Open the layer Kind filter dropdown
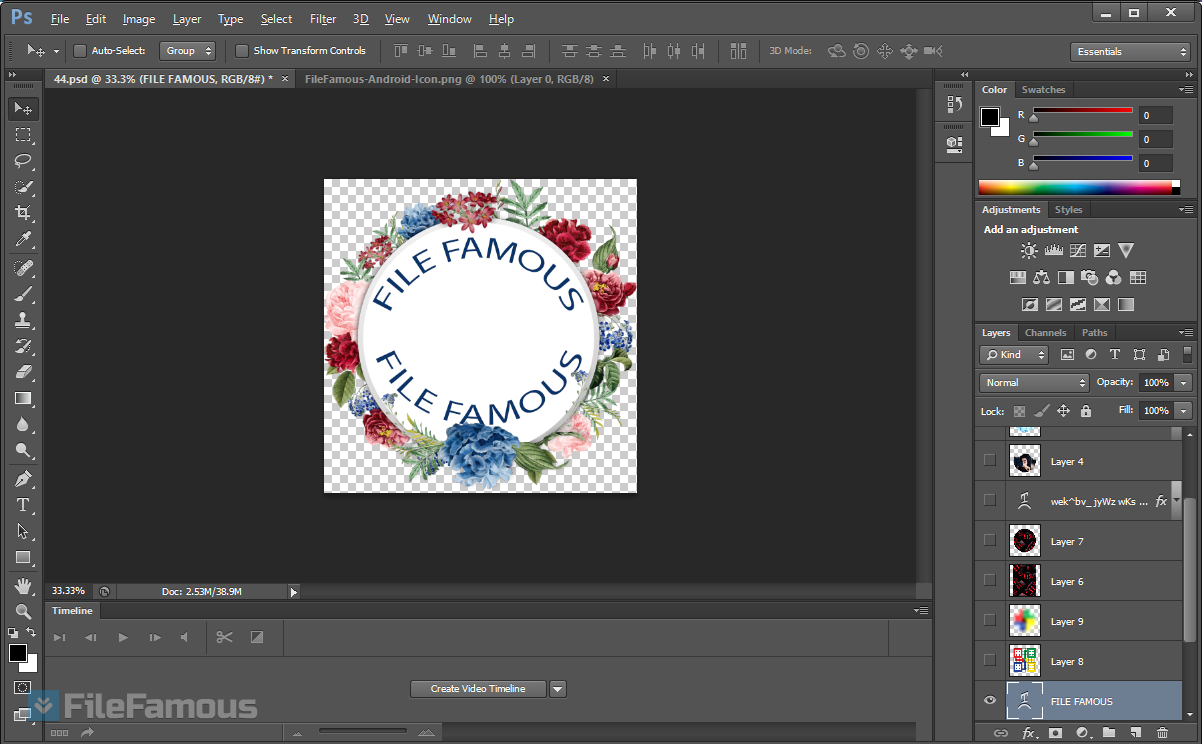Screen dimensions: 1202x744 tap(1014, 355)
